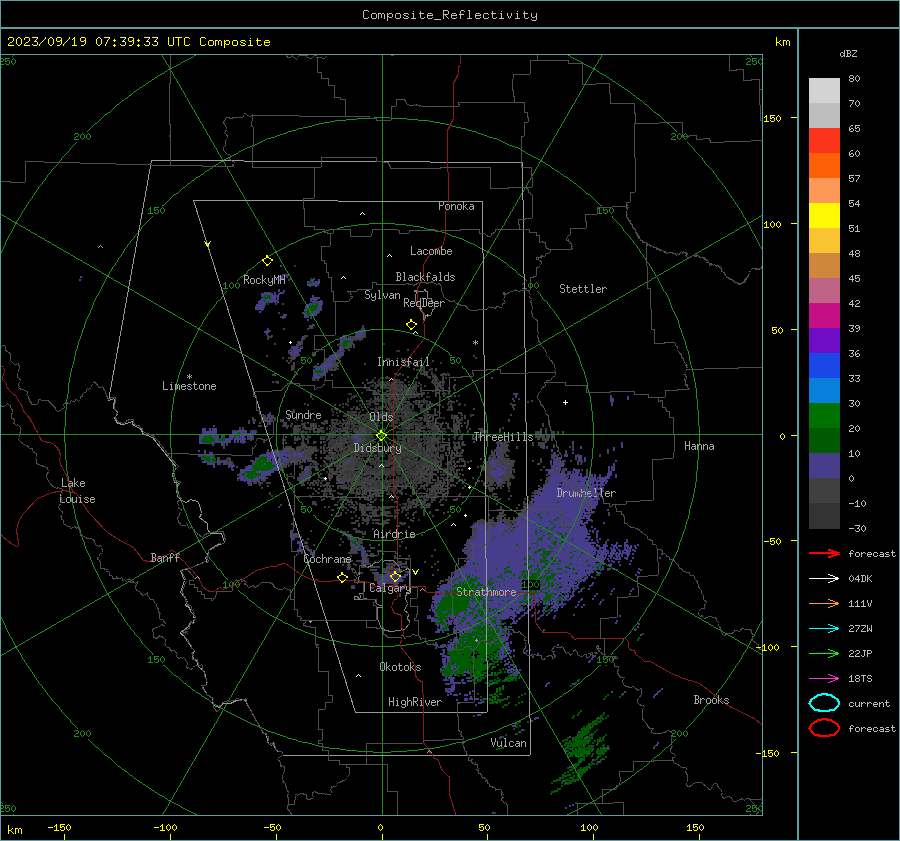Image resolution: width=900 pixels, height=841 pixels.
Task: Click the Limestone label
Action: pyautogui.click(x=189, y=386)
